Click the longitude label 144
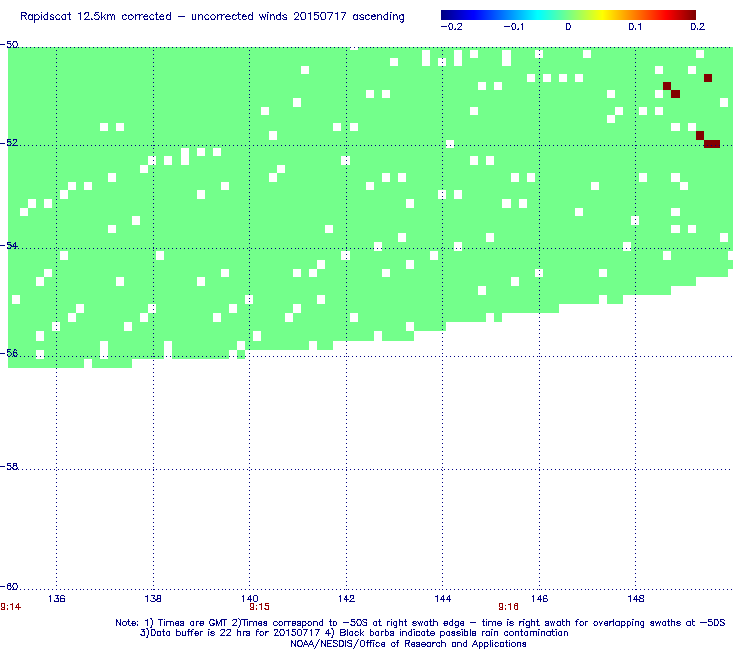Screen dimensions: 740x650 coord(443,599)
